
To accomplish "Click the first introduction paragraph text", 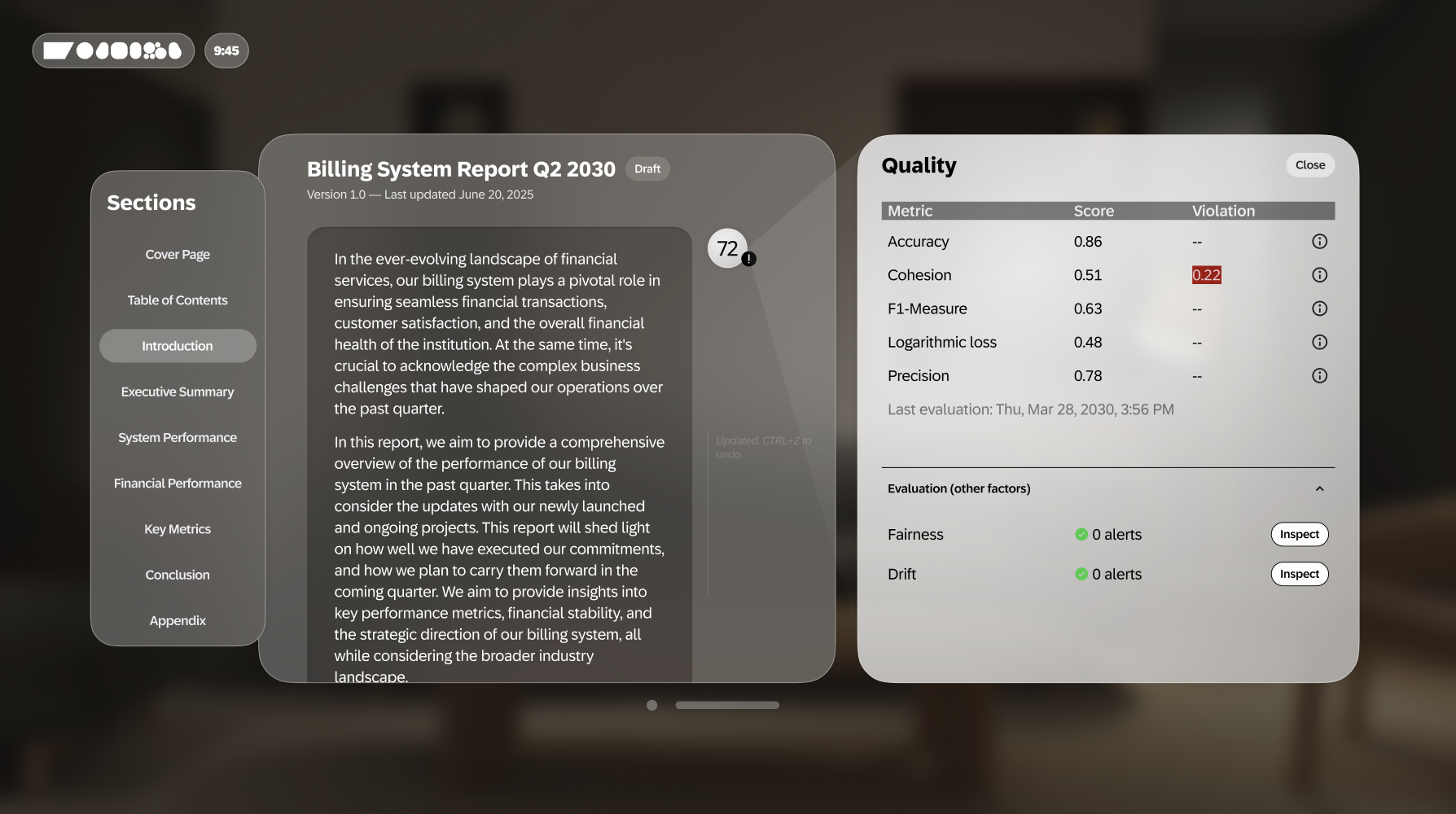I will (499, 334).
